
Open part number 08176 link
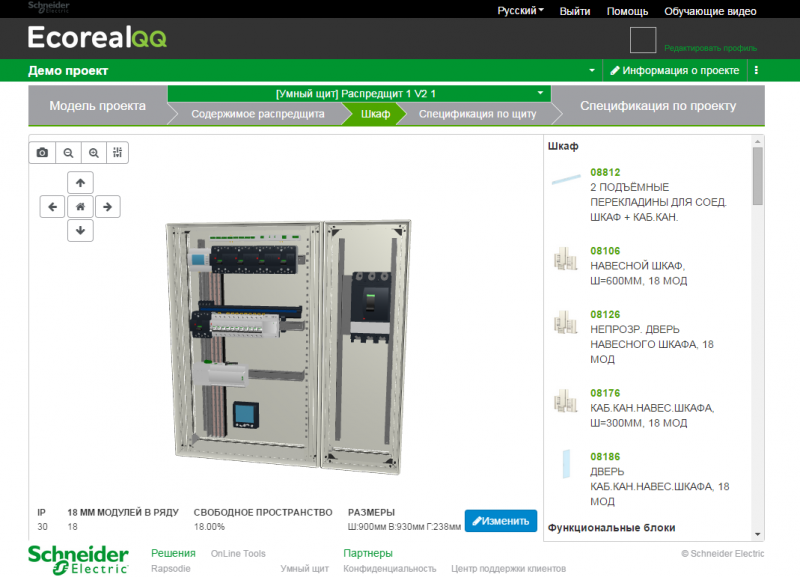tap(605, 393)
